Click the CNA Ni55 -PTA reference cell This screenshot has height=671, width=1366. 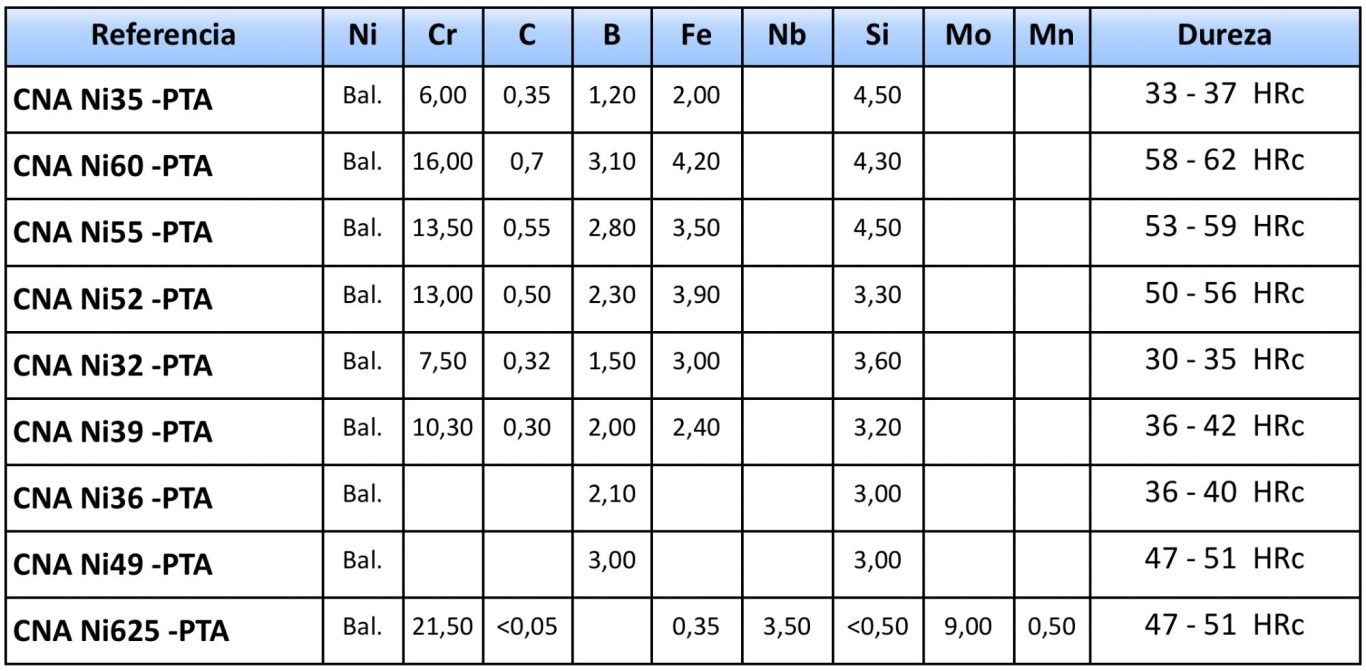(164, 231)
